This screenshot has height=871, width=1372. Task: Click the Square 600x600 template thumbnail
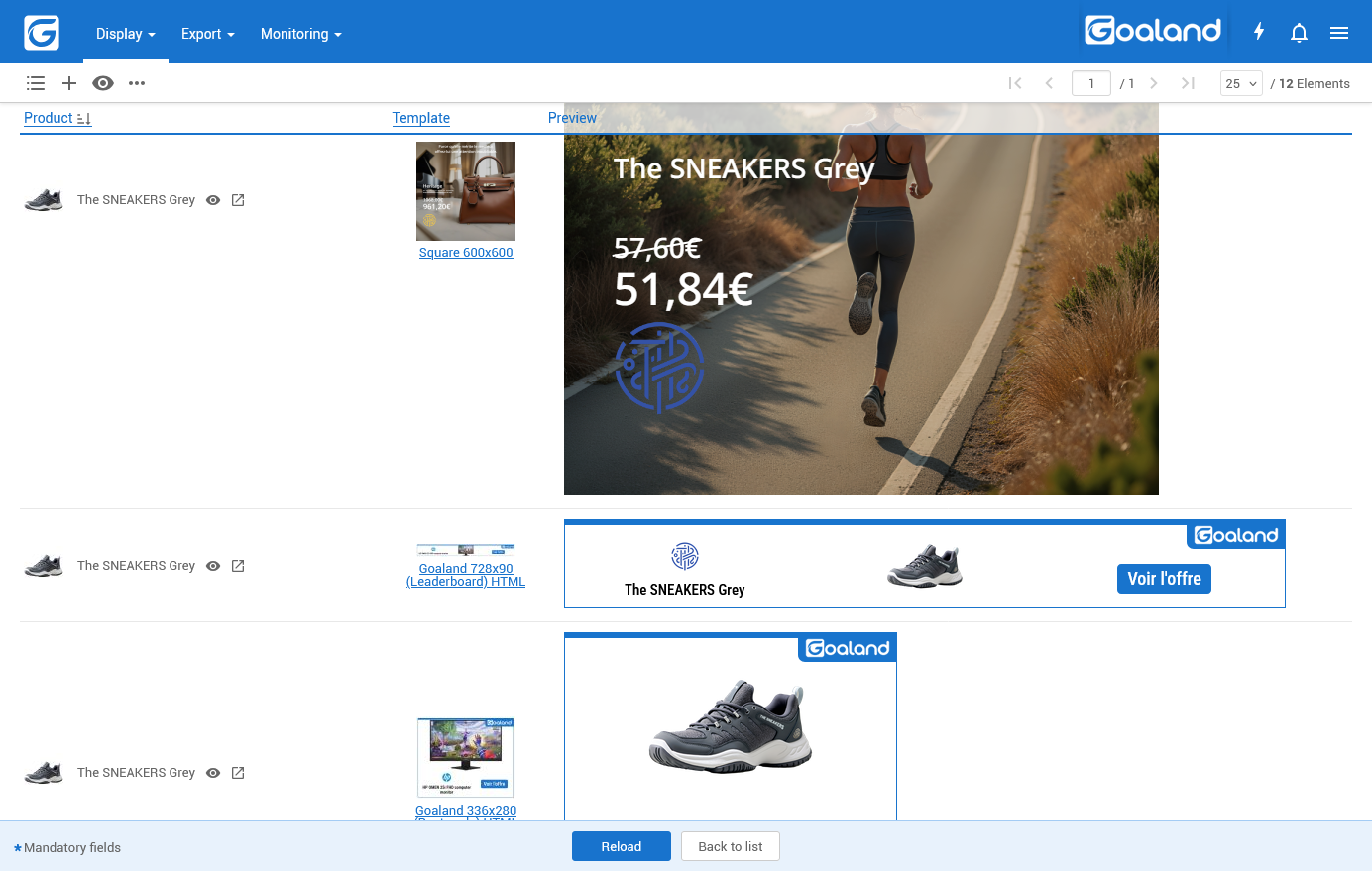coord(466,191)
